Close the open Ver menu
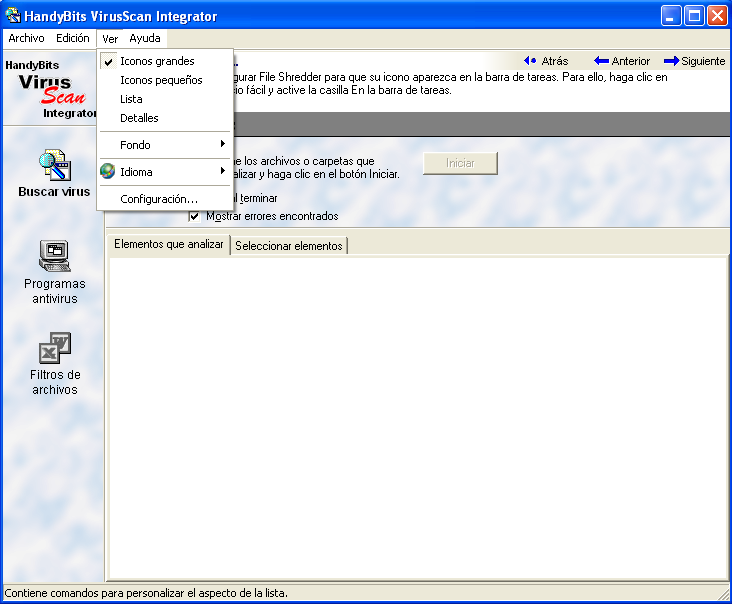The image size is (732, 604). (x=110, y=39)
